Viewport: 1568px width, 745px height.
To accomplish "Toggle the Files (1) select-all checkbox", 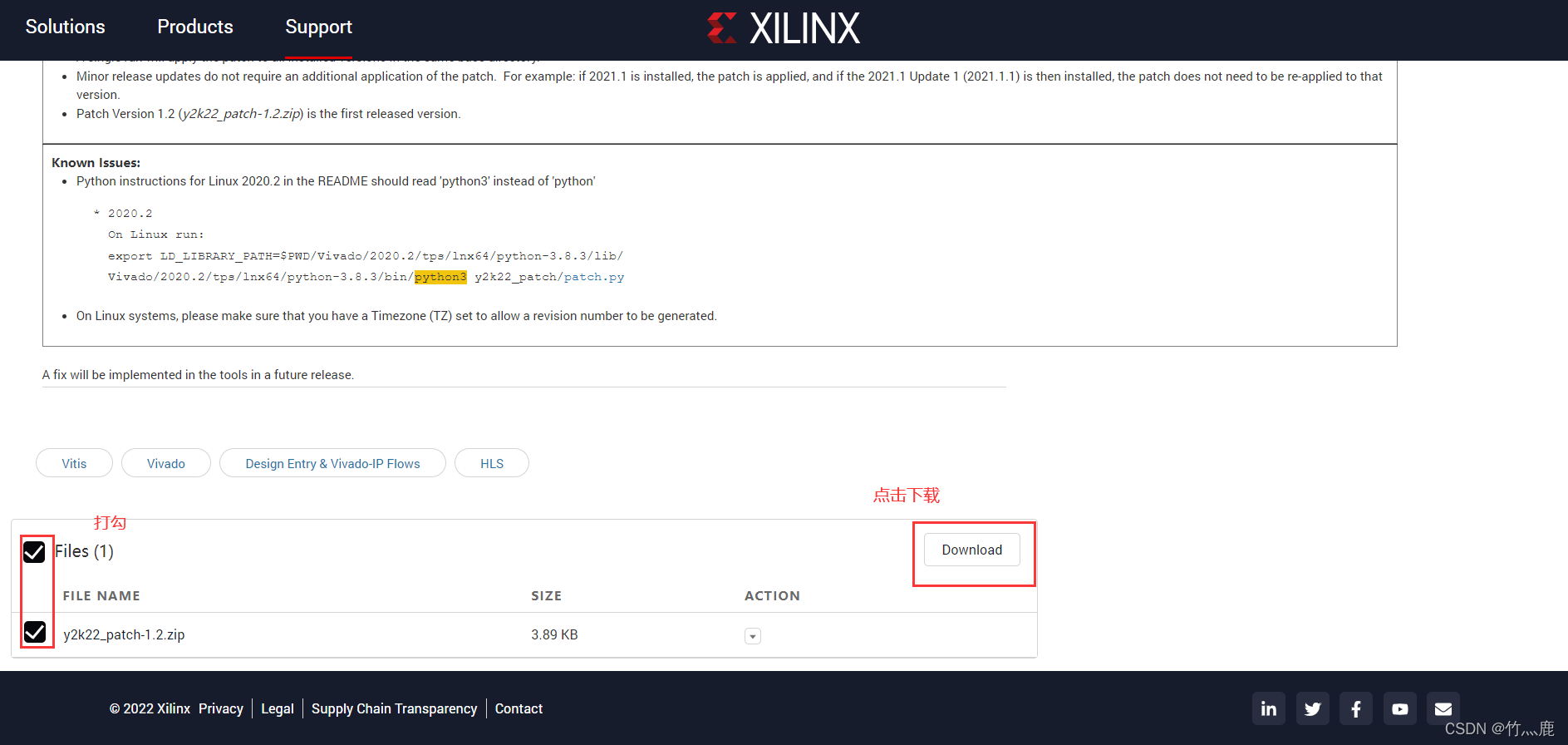I will [34, 552].
